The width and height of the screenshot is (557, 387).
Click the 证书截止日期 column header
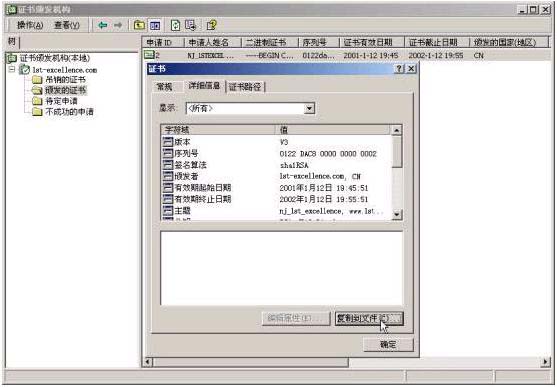(437, 42)
